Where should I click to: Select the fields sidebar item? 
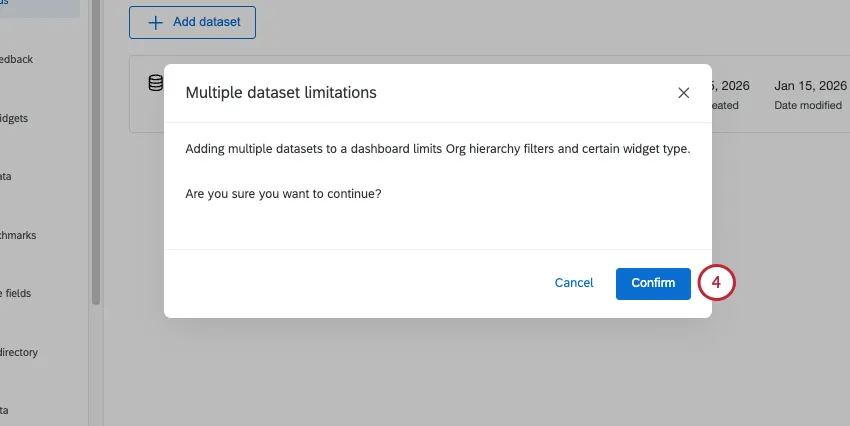point(19,294)
